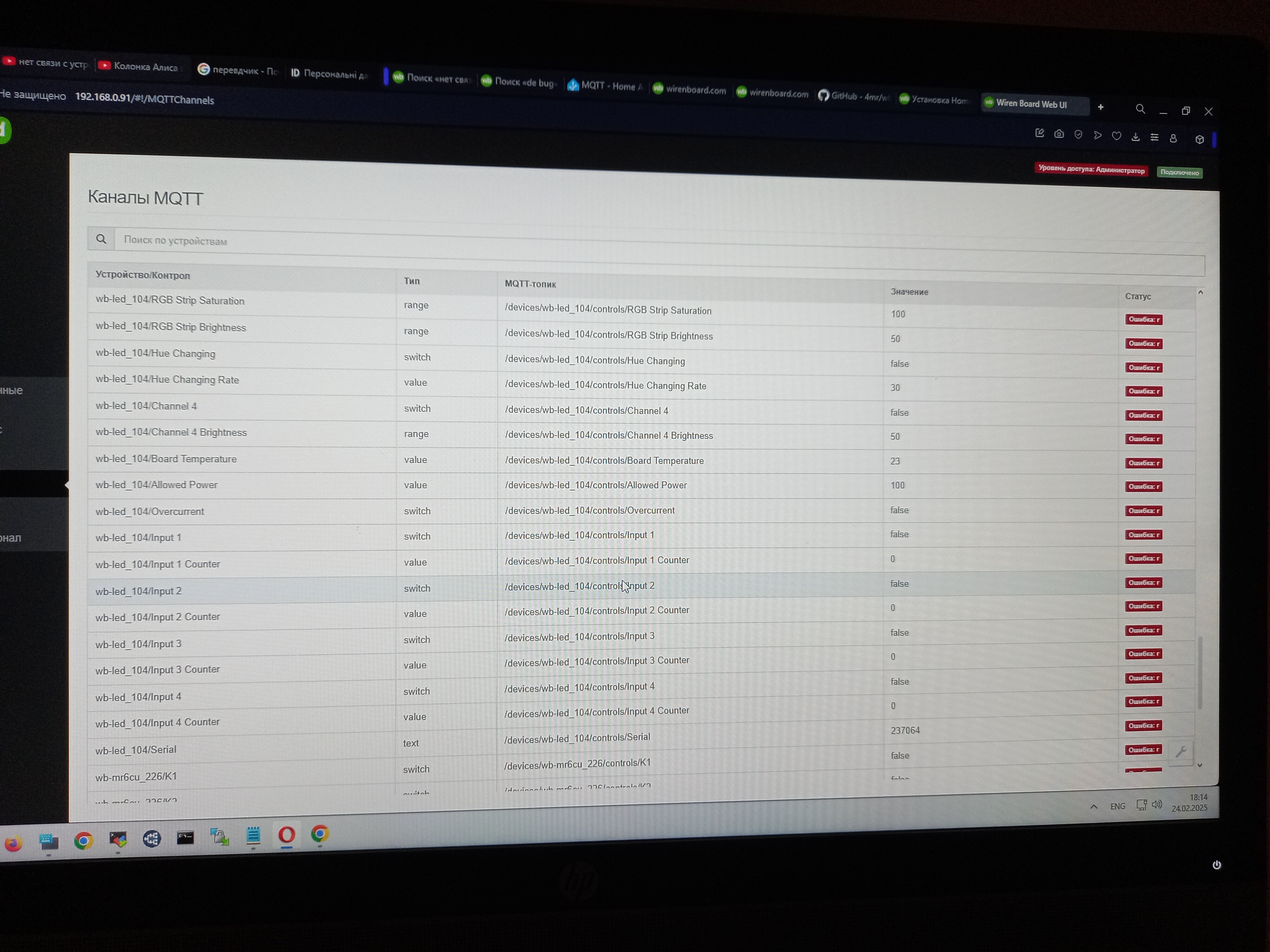This screenshot has width=1270, height=952.
Task: Open the WinSCP lock-and-arrows taskbar icon
Action: (219, 837)
